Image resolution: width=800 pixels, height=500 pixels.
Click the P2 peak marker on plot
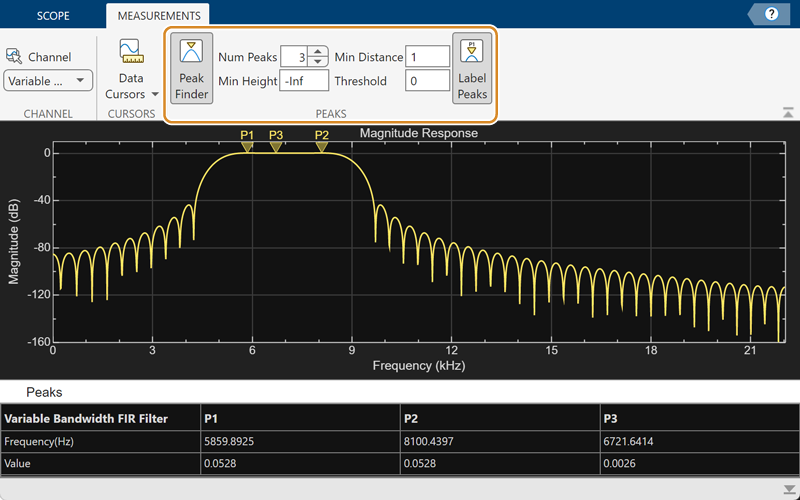(x=321, y=147)
